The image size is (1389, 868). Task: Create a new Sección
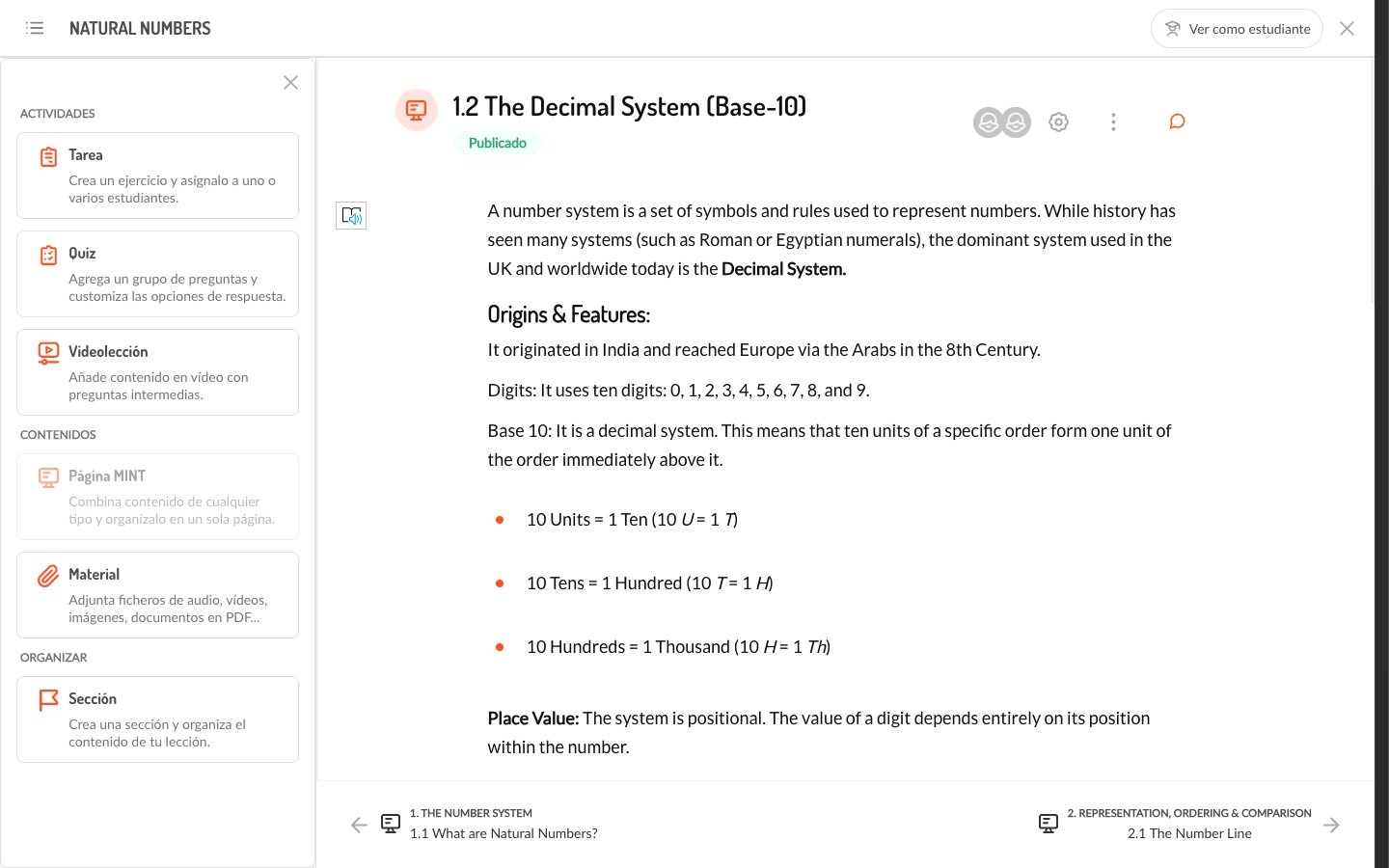pos(157,719)
